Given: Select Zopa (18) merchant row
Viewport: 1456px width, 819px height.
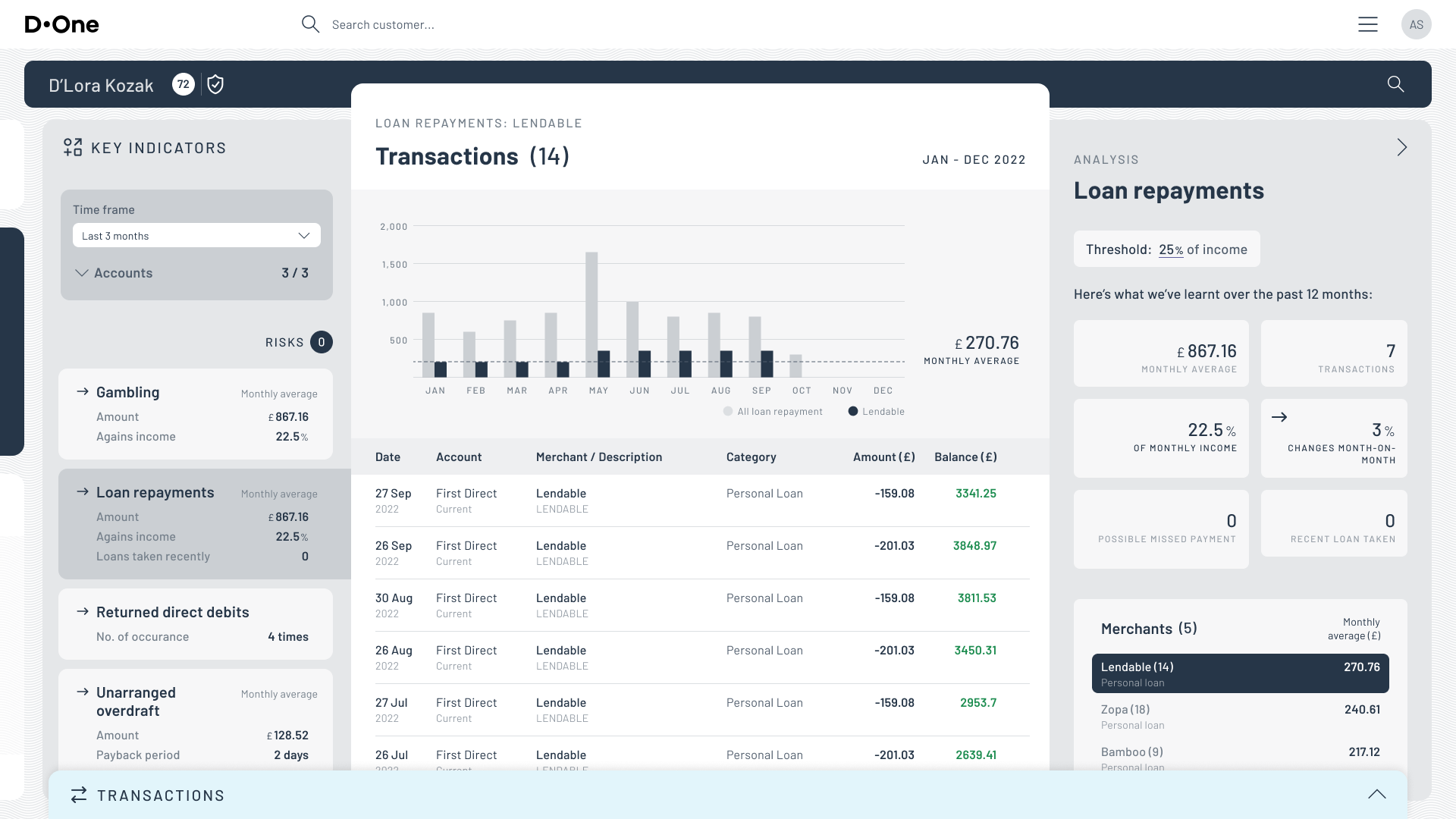Looking at the screenshot, I should [1241, 717].
